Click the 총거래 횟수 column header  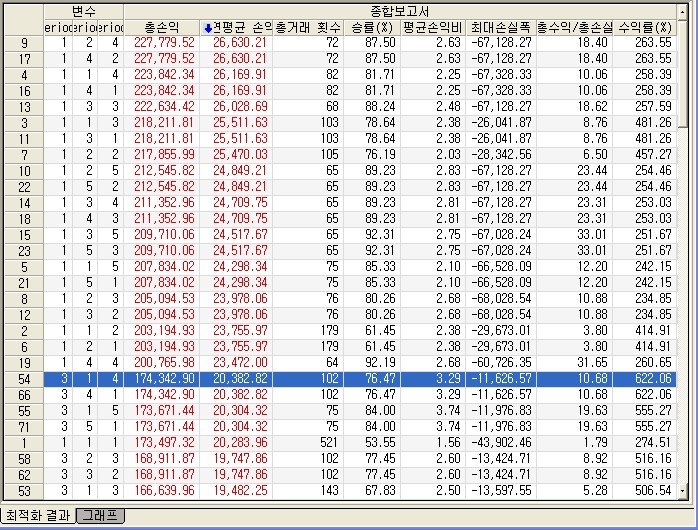[308, 27]
